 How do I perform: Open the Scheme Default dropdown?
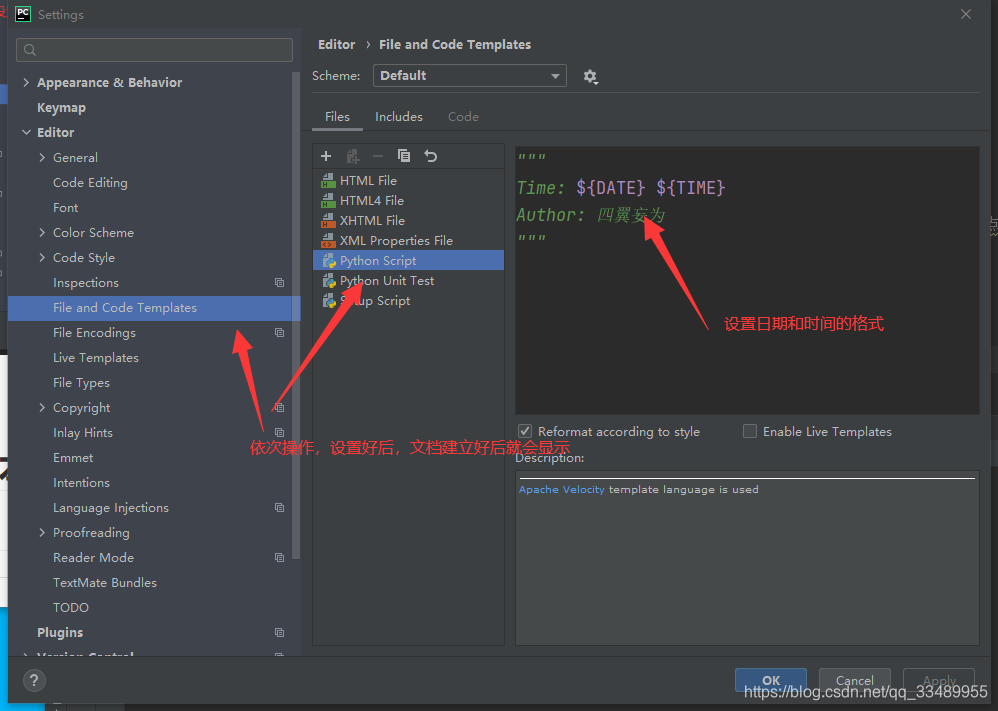tap(470, 76)
